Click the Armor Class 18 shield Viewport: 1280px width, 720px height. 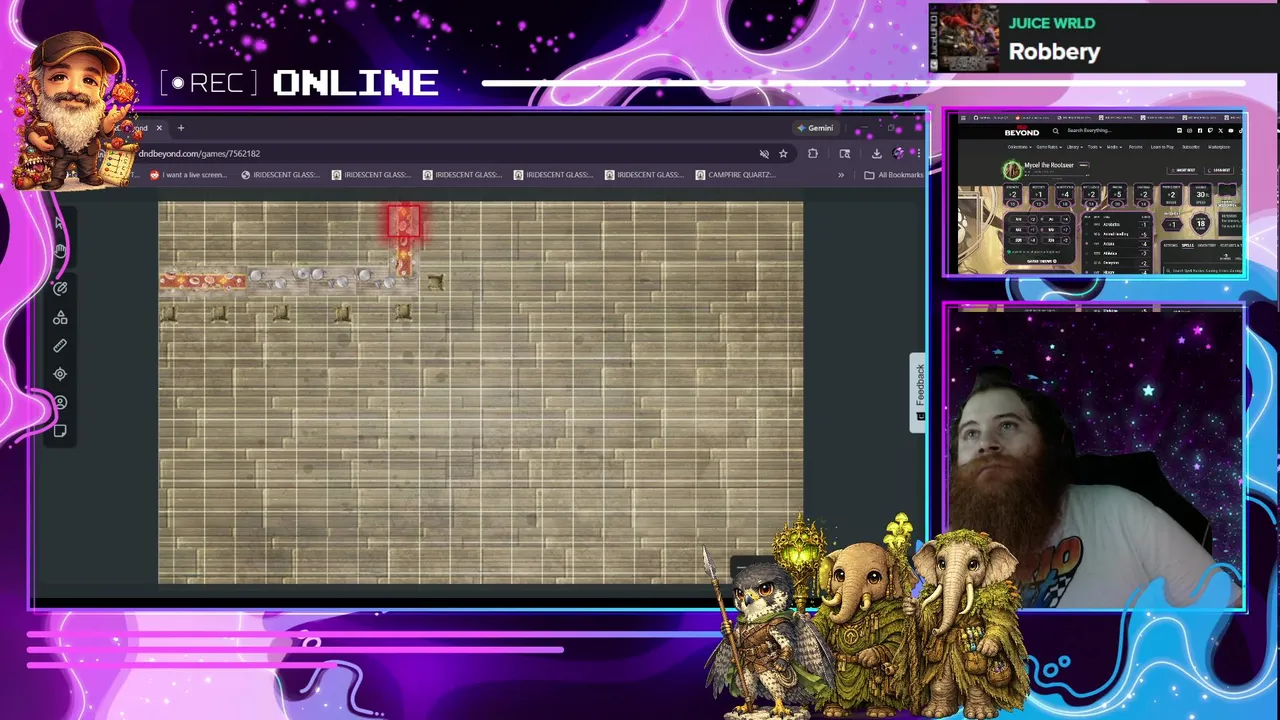(x=1201, y=223)
